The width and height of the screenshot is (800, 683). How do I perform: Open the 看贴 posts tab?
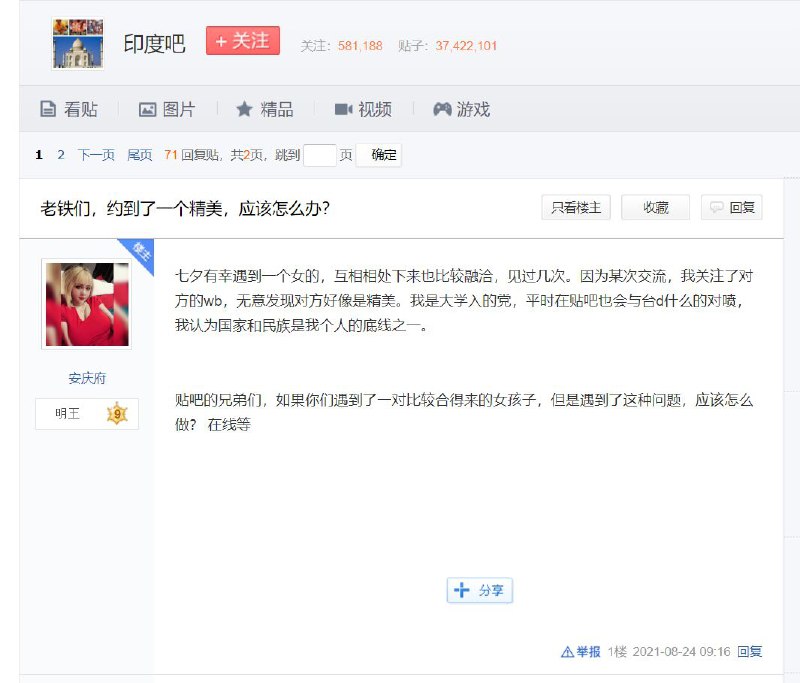[68, 110]
